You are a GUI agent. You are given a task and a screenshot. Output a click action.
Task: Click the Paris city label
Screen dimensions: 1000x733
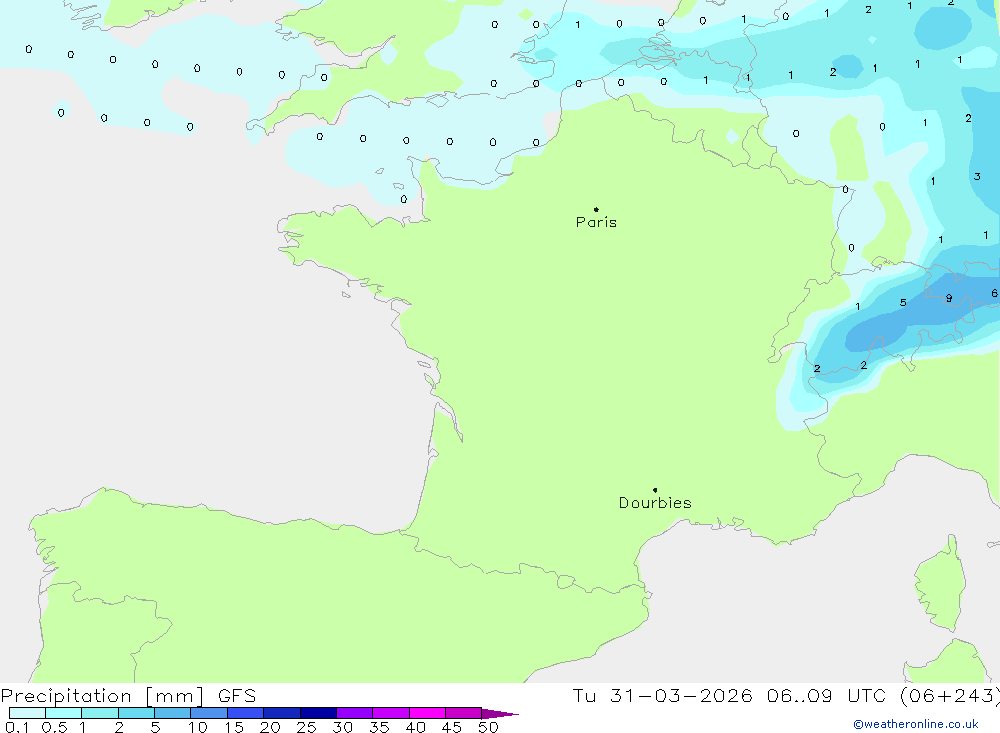596,222
